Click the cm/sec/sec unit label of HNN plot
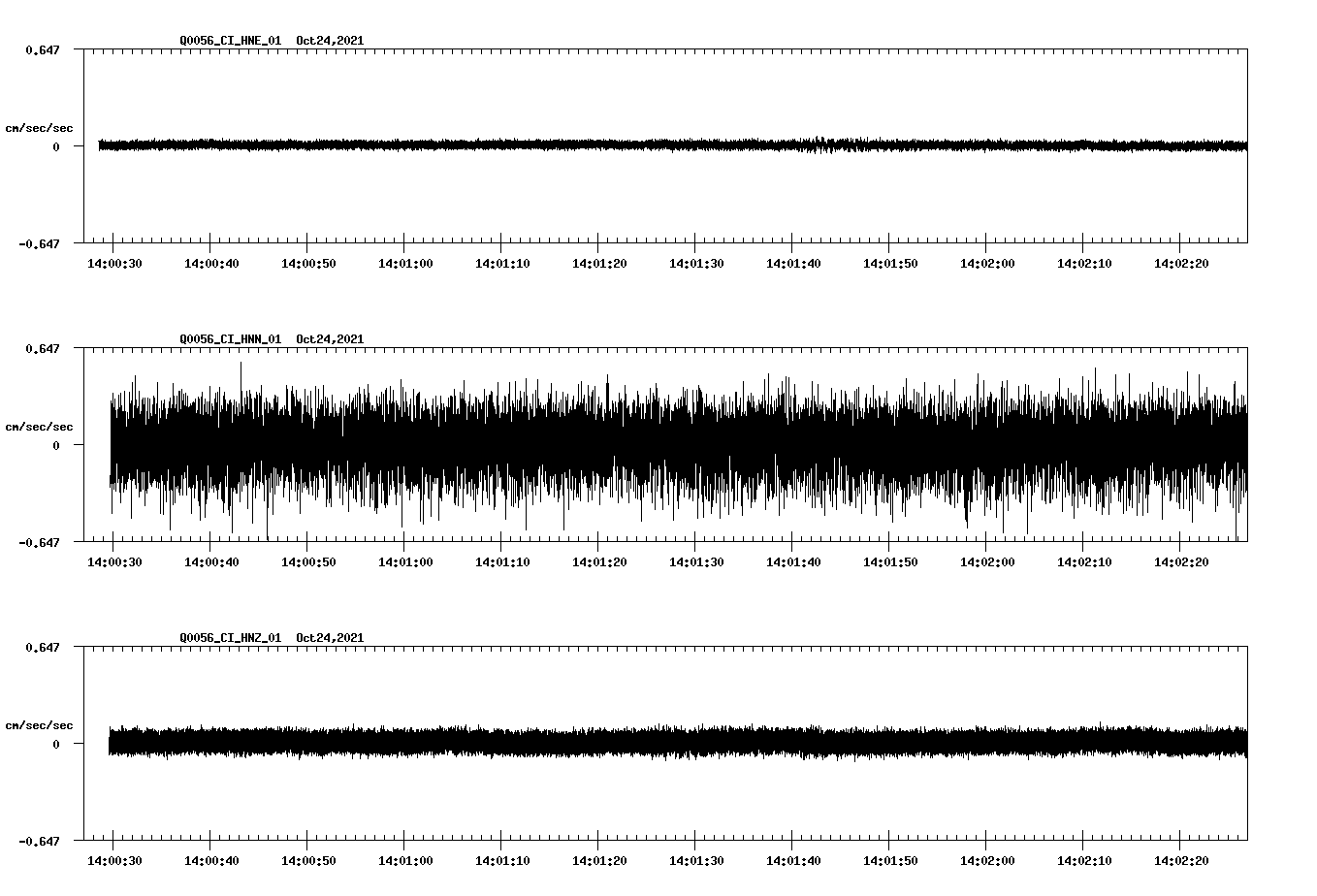Screen dimensions: 1317x896 click(x=40, y=427)
